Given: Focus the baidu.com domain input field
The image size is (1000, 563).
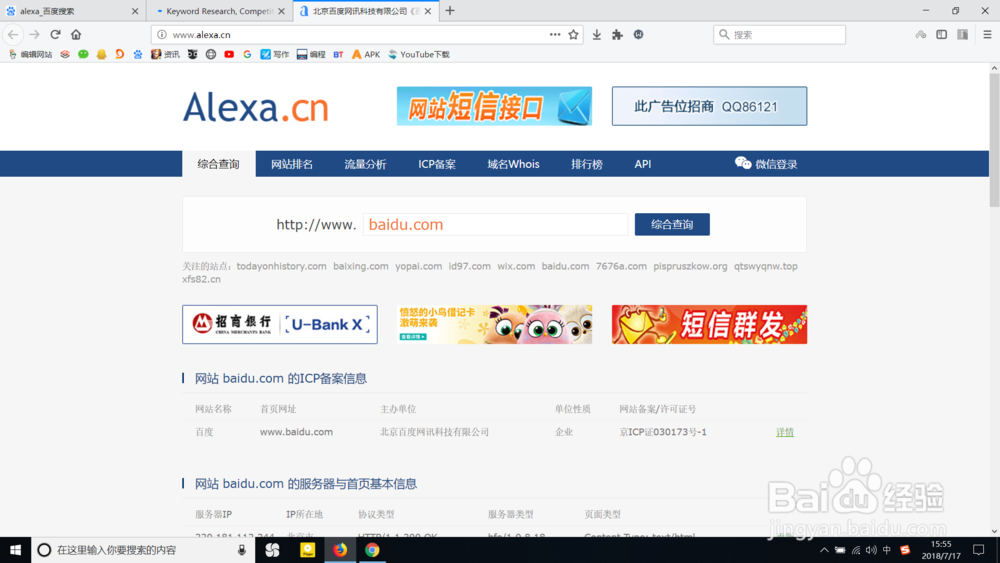Looking at the screenshot, I should pos(496,224).
